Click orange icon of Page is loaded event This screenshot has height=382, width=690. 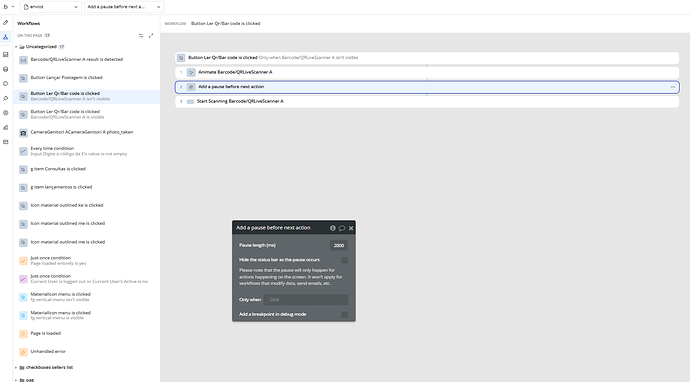point(23,334)
